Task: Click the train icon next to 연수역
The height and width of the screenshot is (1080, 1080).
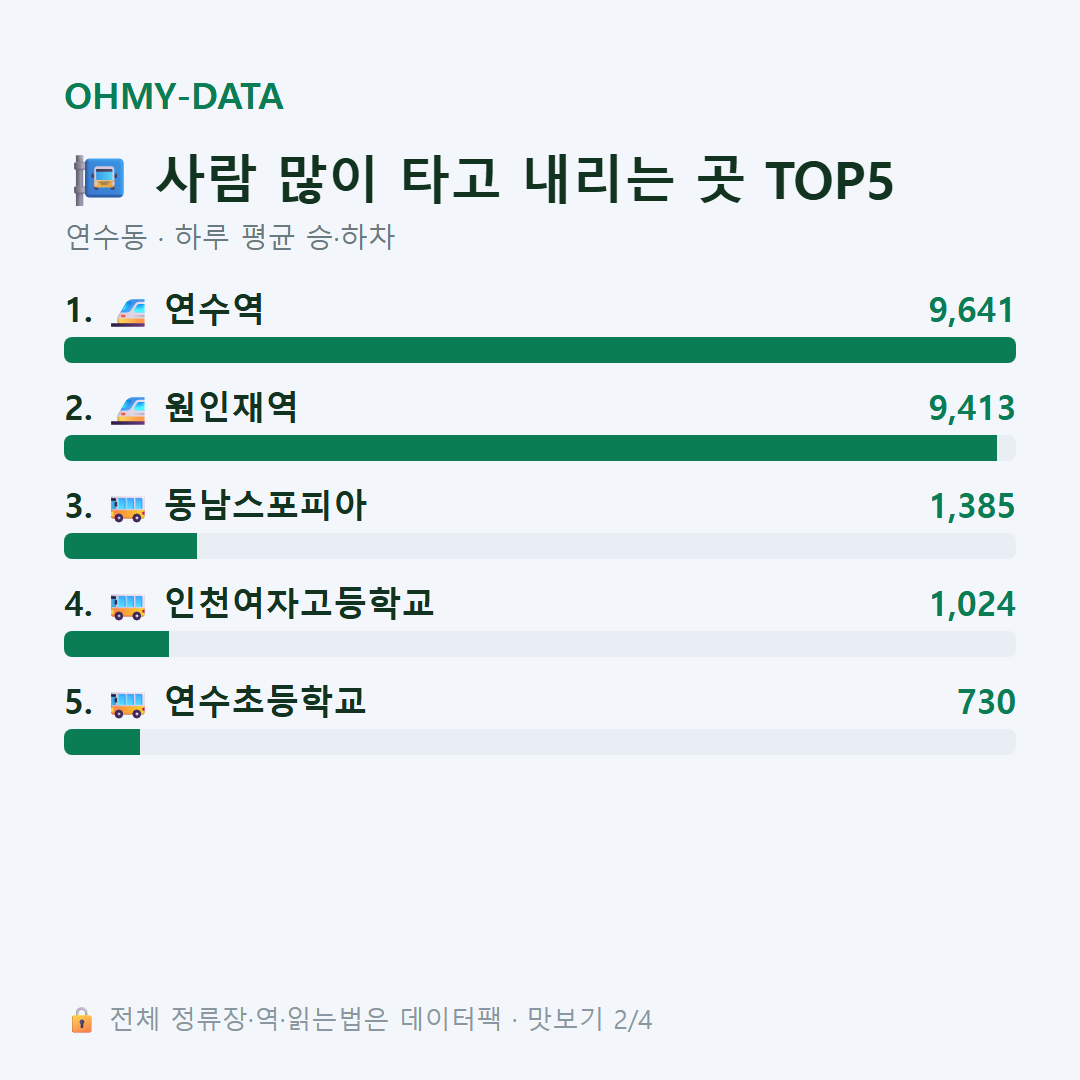Action: click(x=128, y=311)
